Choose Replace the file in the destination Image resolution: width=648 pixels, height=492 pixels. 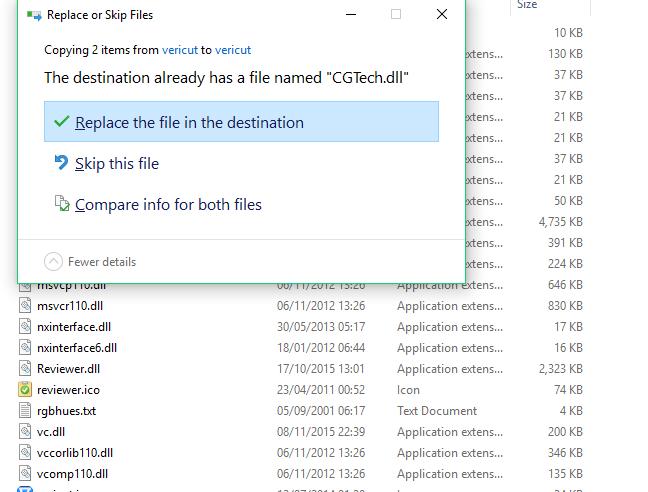pos(241,122)
